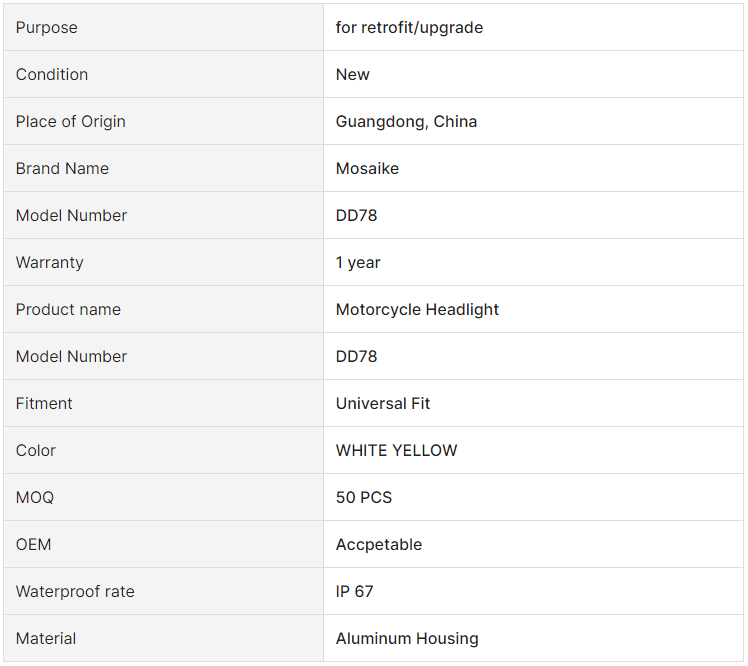Select the 'WHITE YELLOW' color value
Viewport: 748px width, 666px height.
click(396, 450)
